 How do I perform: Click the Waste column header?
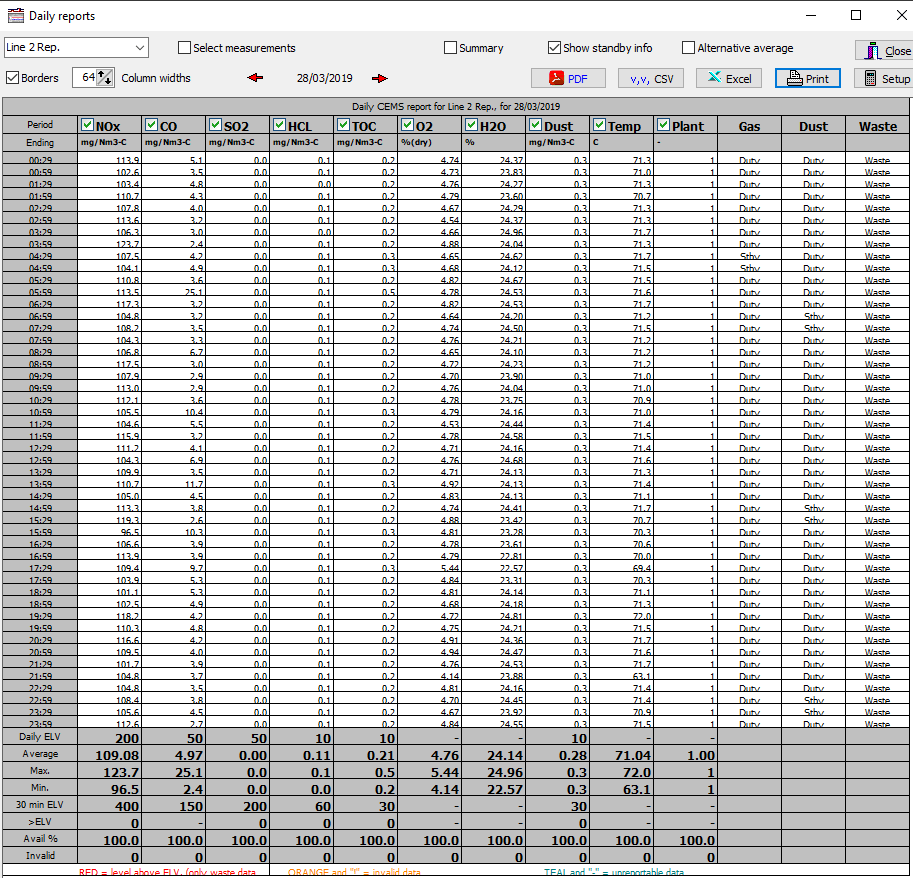pyautogui.click(x=878, y=126)
